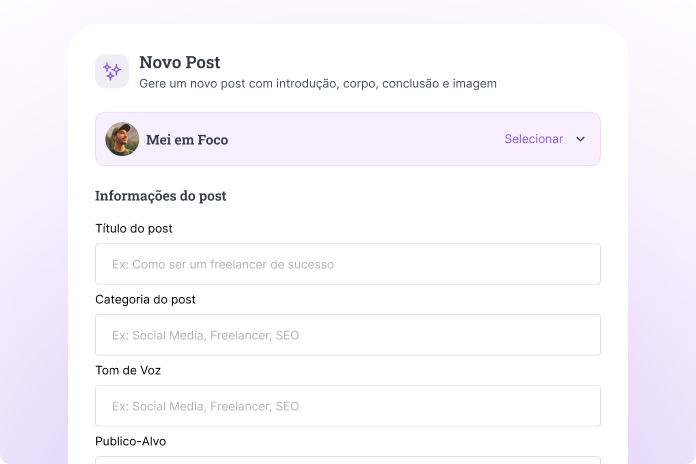Click the placeholder text under Categoria do post
This screenshot has height=464, width=696.
coord(205,336)
